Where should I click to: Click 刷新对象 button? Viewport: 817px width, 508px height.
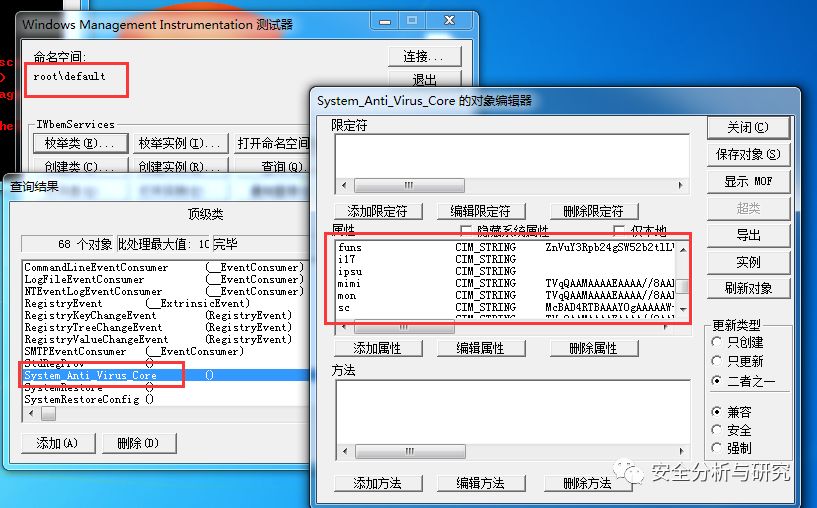(x=748, y=288)
